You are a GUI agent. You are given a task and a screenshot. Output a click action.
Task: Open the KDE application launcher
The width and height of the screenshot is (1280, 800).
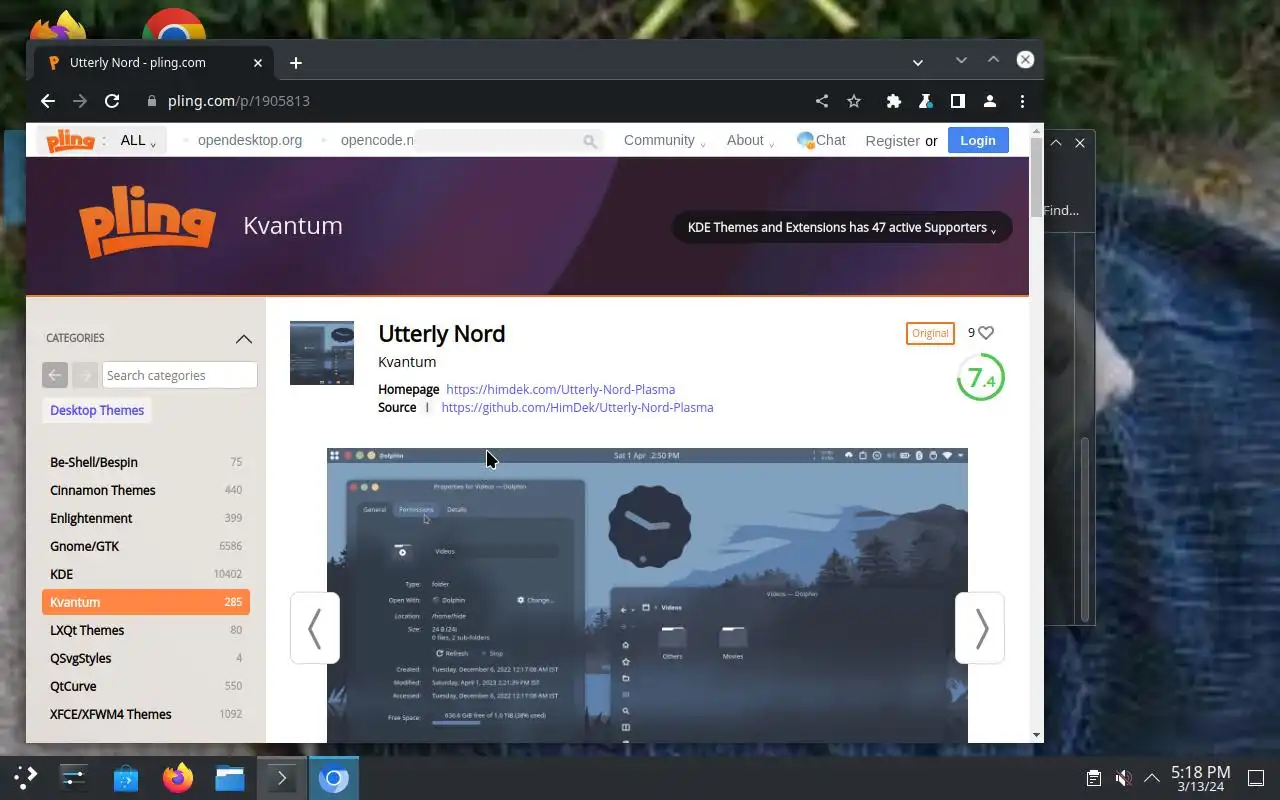point(25,777)
